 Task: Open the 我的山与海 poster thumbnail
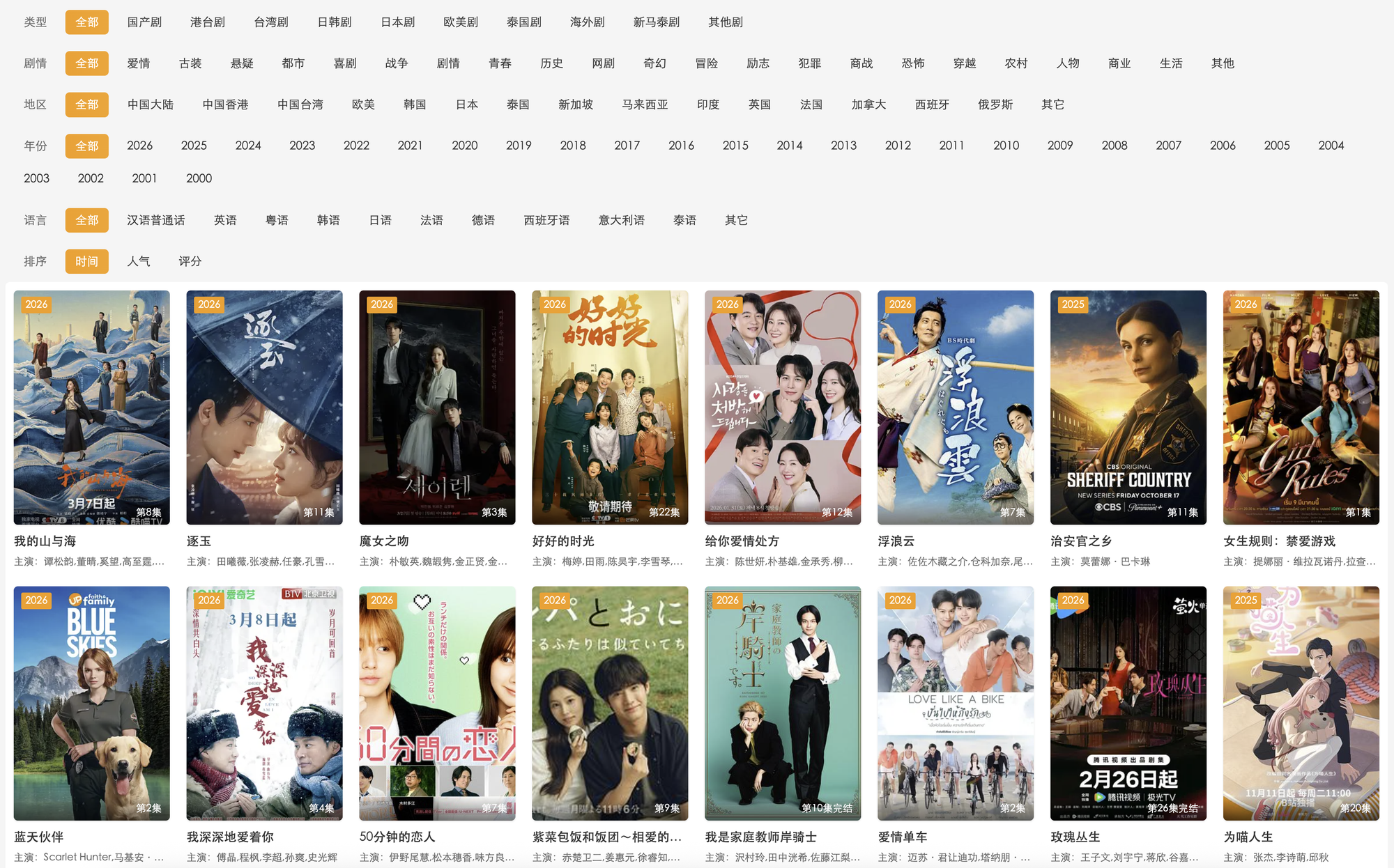click(91, 407)
